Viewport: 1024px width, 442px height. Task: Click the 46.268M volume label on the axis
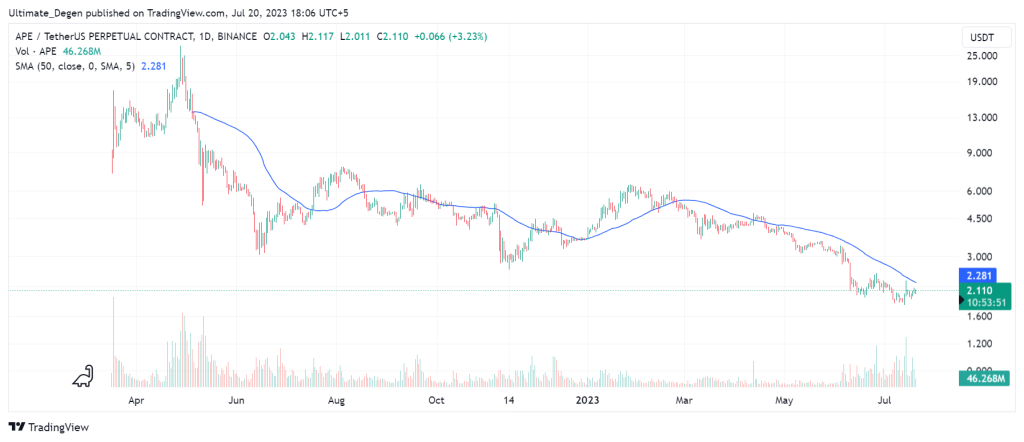click(x=985, y=378)
